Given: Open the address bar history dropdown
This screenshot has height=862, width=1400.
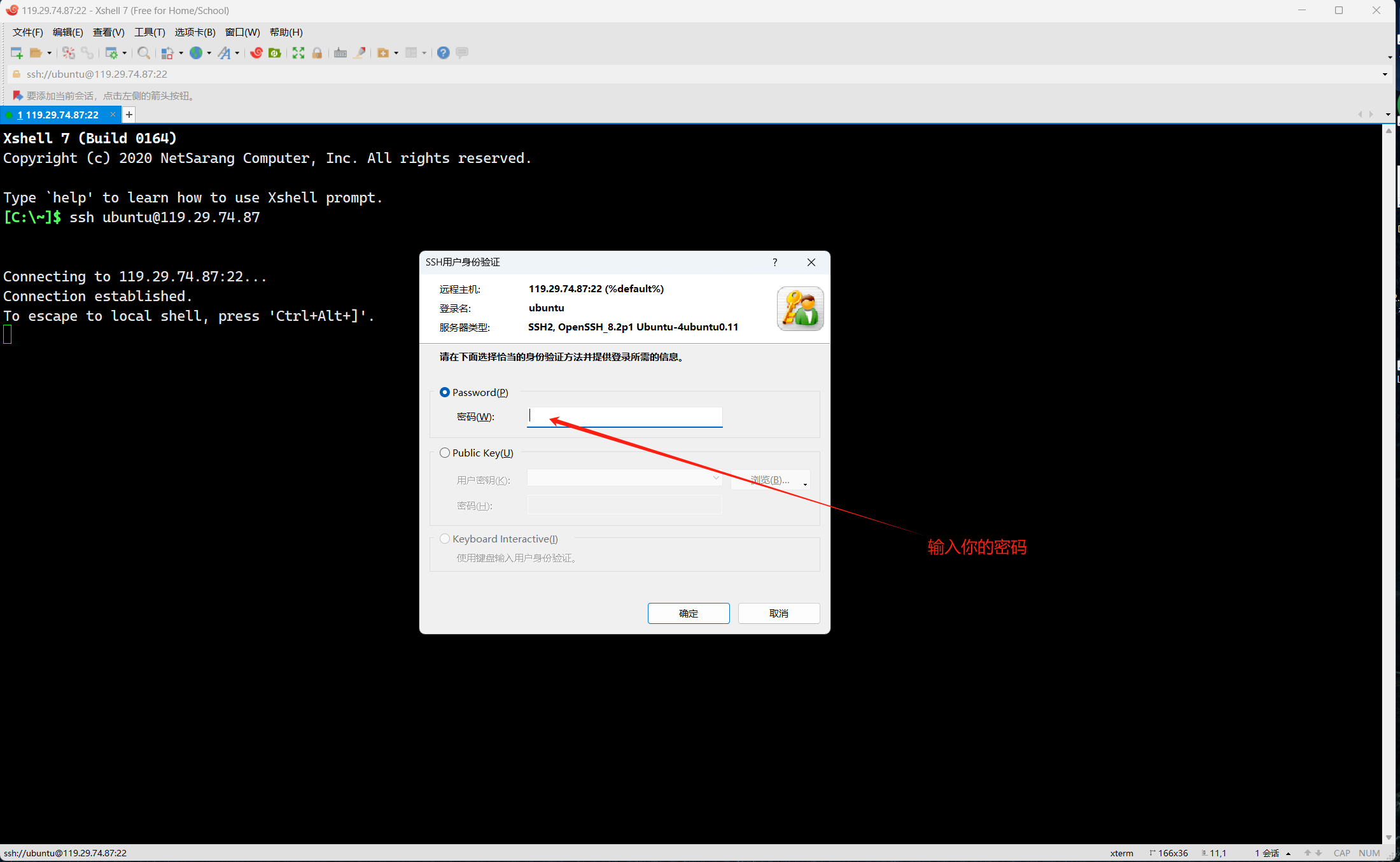Looking at the screenshot, I should (1385, 74).
